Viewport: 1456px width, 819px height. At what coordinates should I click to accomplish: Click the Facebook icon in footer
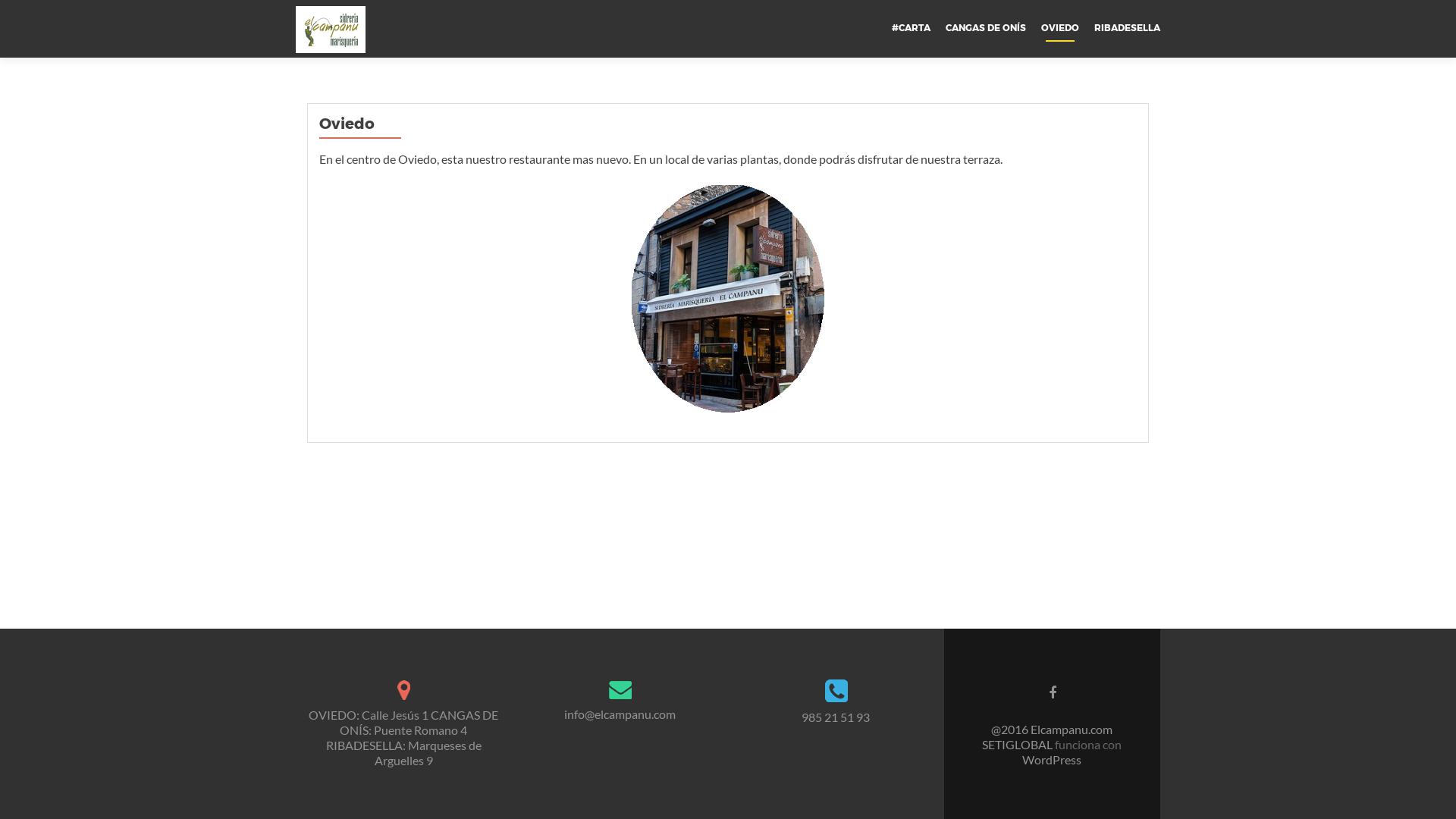[x=1053, y=692]
